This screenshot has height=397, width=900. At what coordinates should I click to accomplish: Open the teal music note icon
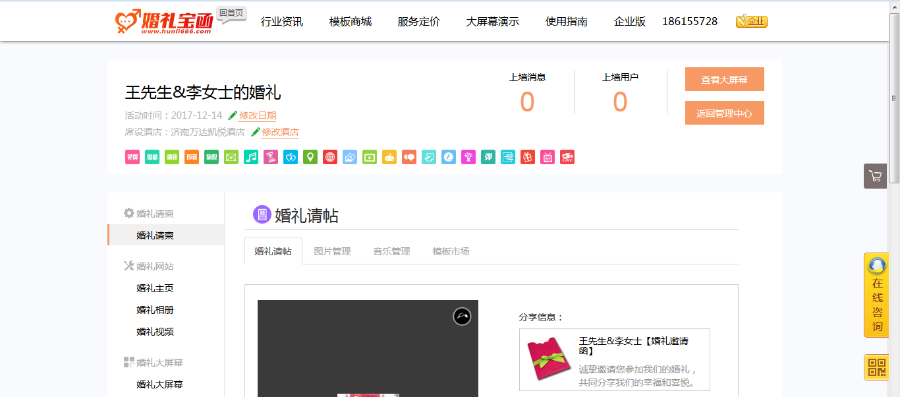tap(251, 157)
